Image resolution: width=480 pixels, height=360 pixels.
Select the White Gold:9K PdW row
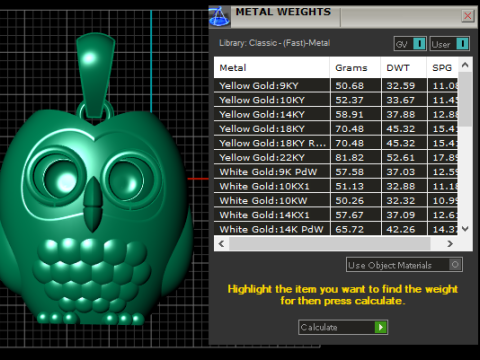click(336, 172)
